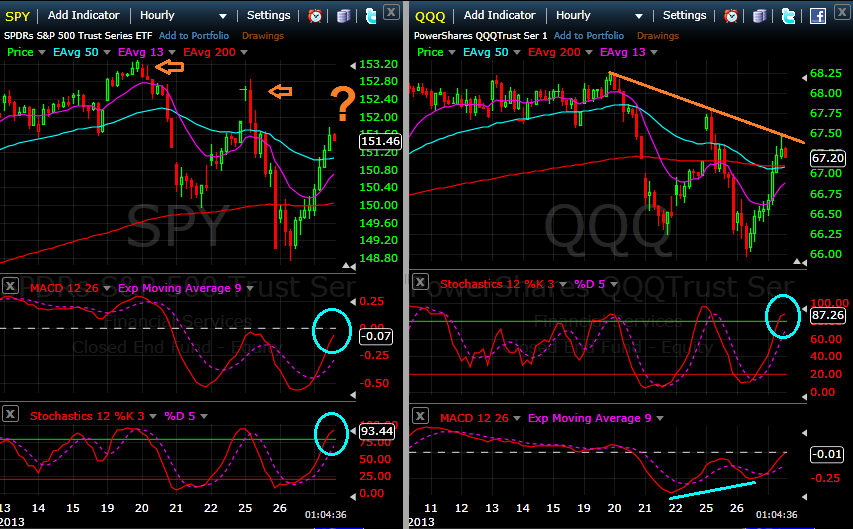Close the QQQ Stochastics indicator panel with X
The image size is (853, 529).
tap(420, 281)
